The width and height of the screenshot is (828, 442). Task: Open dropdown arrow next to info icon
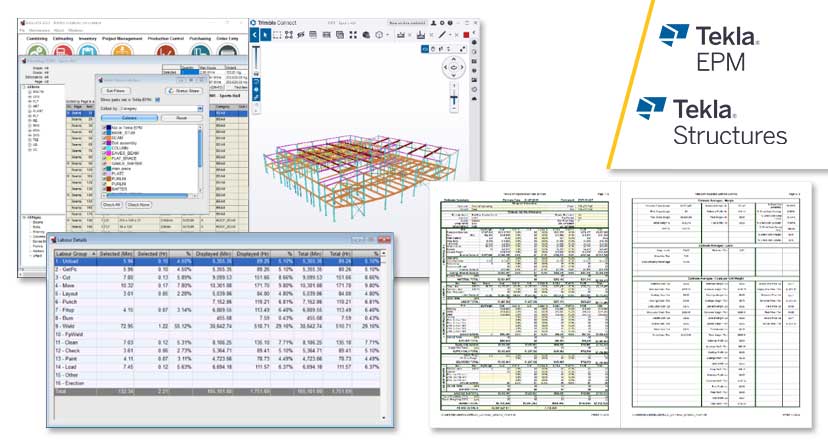388,35
